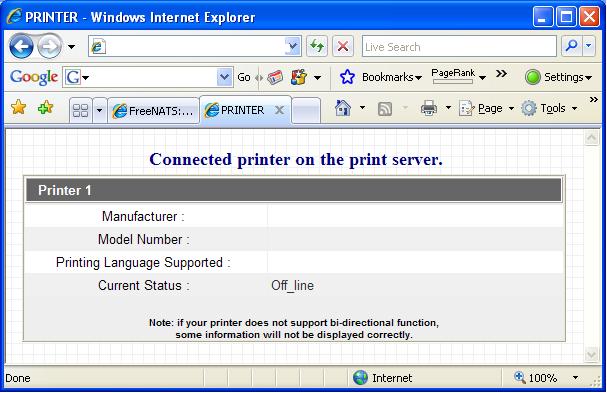Switch to the FreeNATS tab
607x393 pixels.
(x=153, y=111)
